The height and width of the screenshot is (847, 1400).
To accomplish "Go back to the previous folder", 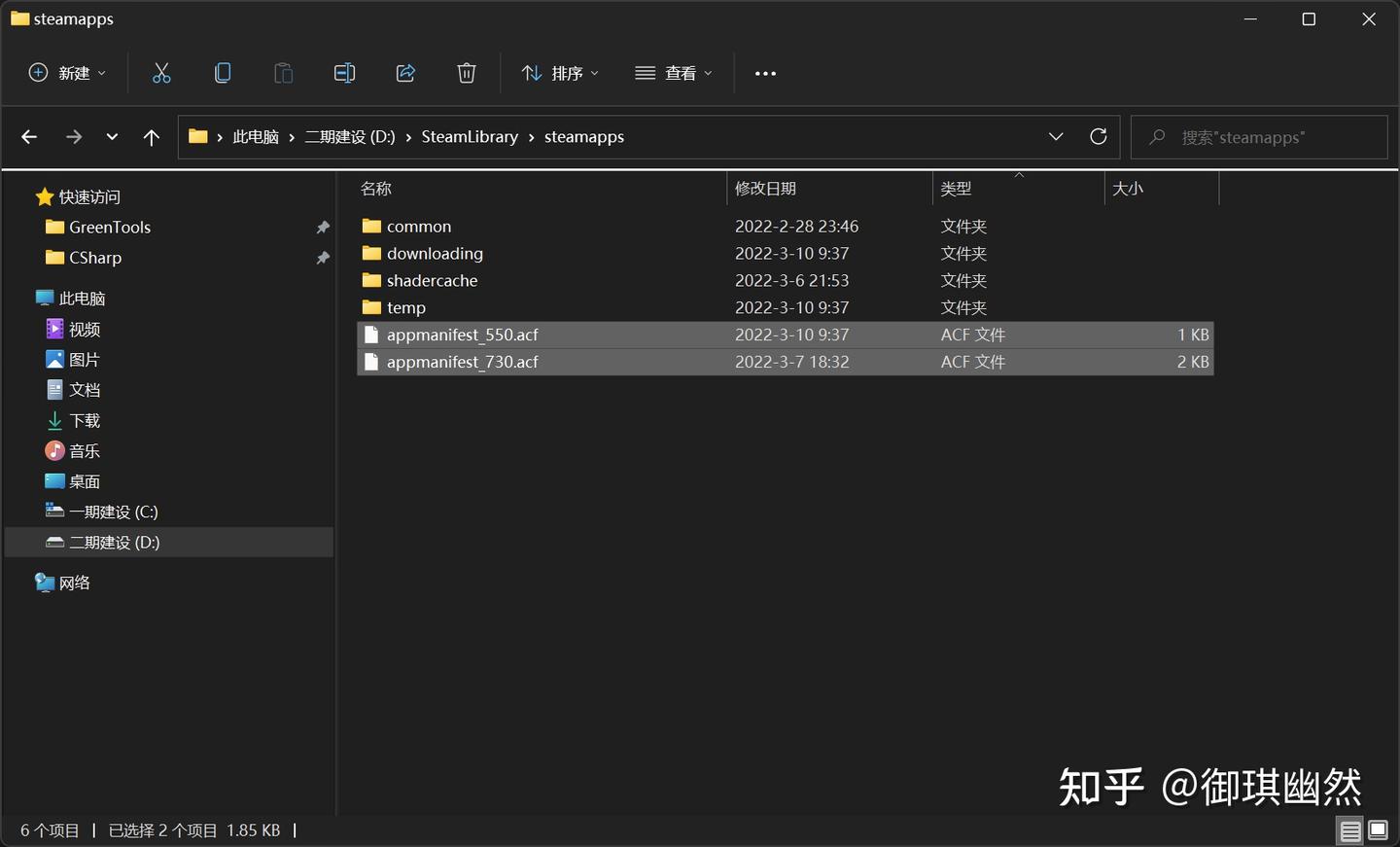I will point(29,136).
